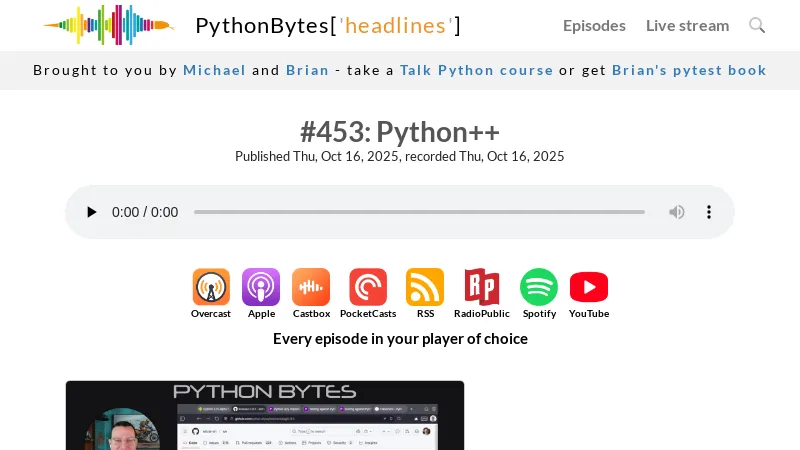Open the RadioPublic icon
The height and width of the screenshot is (450, 800).
point(481,288)
